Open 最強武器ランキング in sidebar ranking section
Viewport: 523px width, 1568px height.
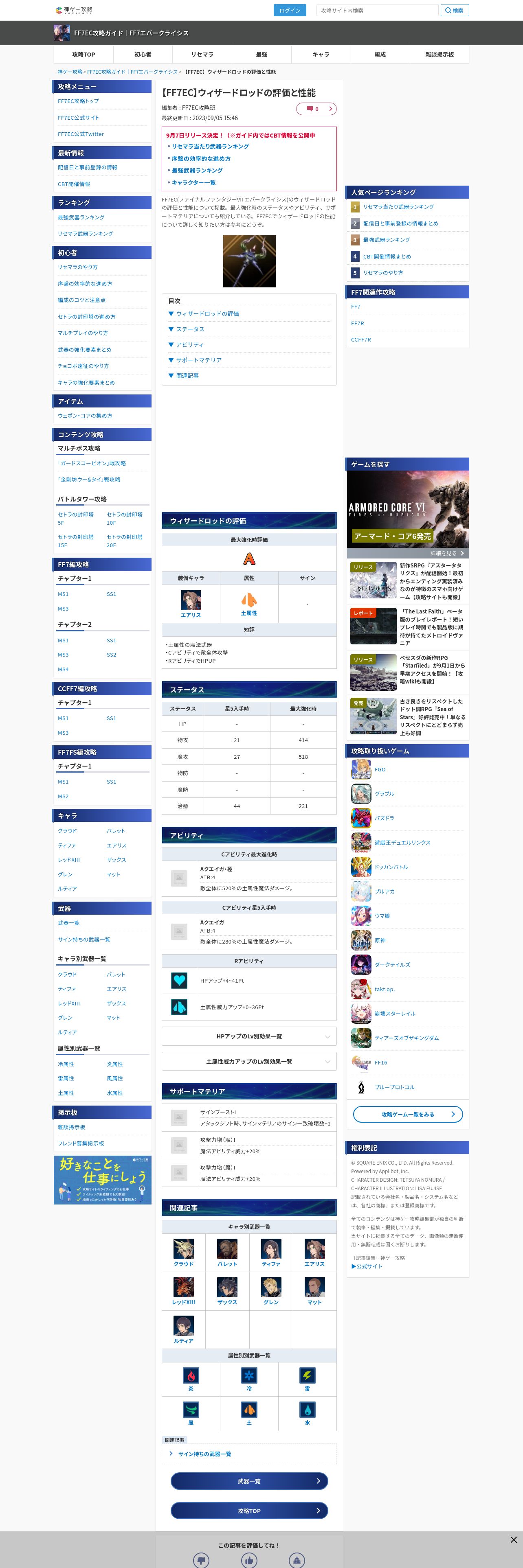pos(81,217)
